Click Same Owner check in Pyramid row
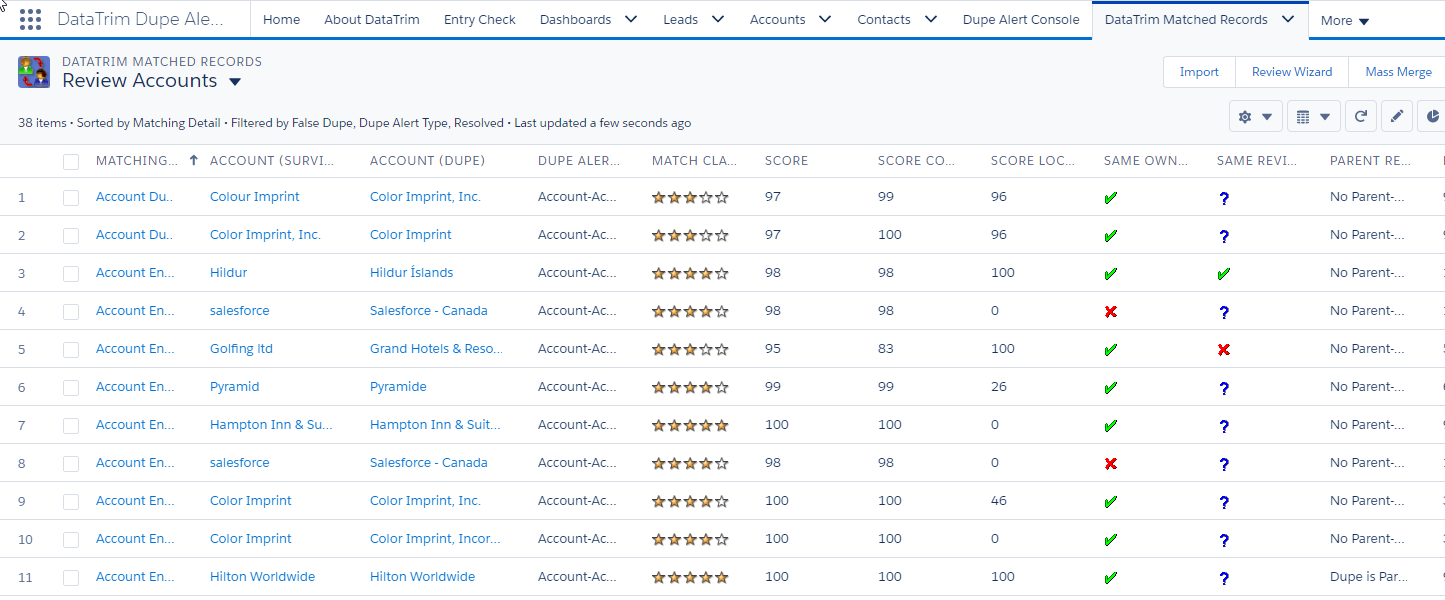The width and height of the screenshot is (1445, 600). point(1110,388)
